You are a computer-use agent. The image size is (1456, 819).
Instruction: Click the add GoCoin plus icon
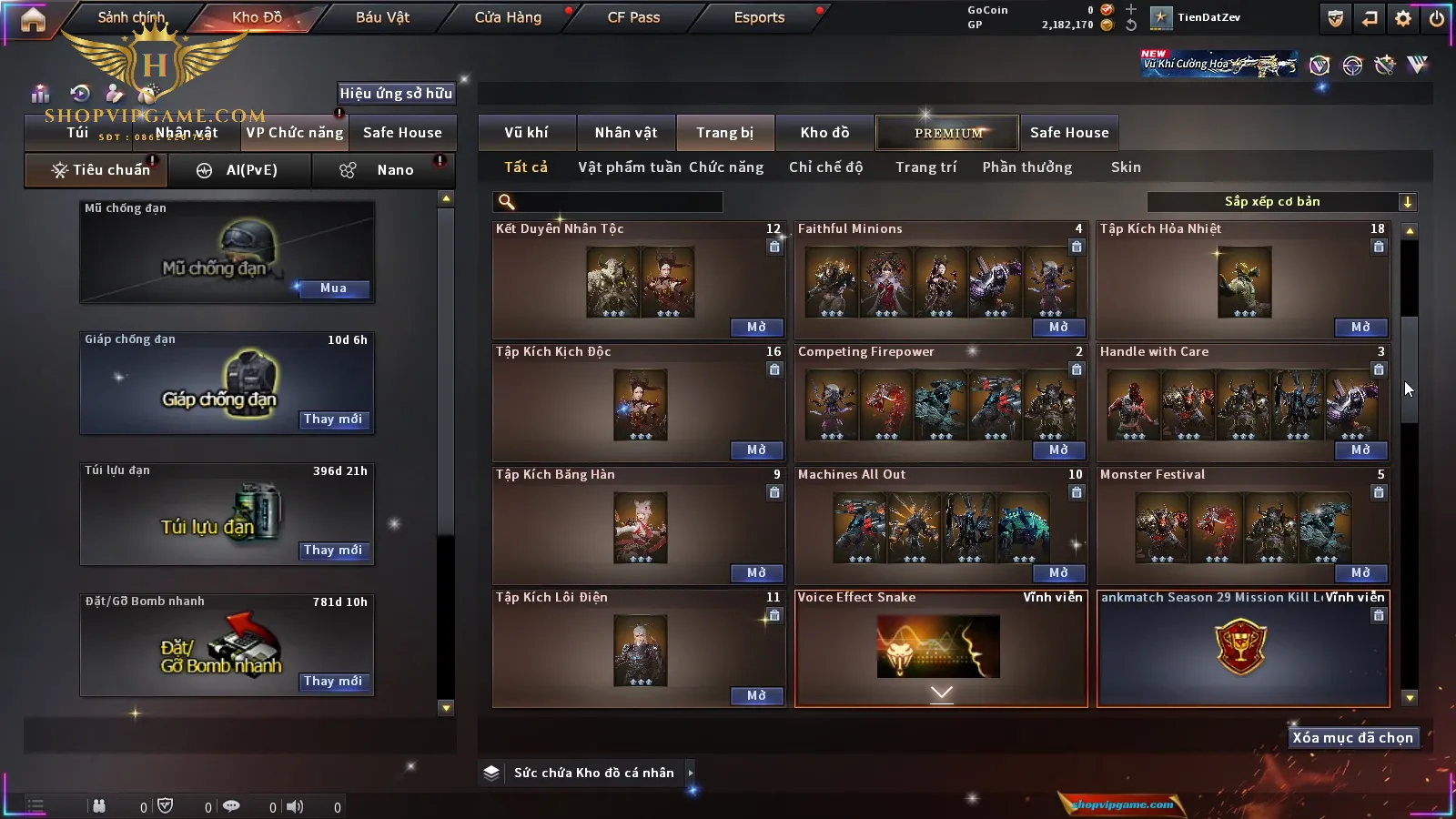(1131, 9)
